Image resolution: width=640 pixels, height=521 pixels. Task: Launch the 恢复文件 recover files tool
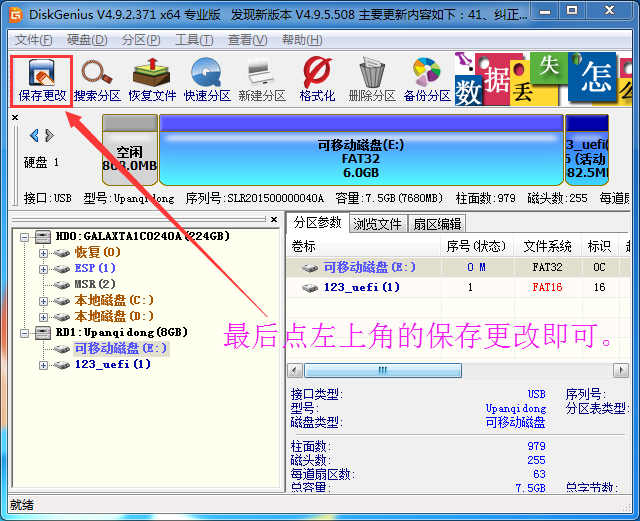152,81
